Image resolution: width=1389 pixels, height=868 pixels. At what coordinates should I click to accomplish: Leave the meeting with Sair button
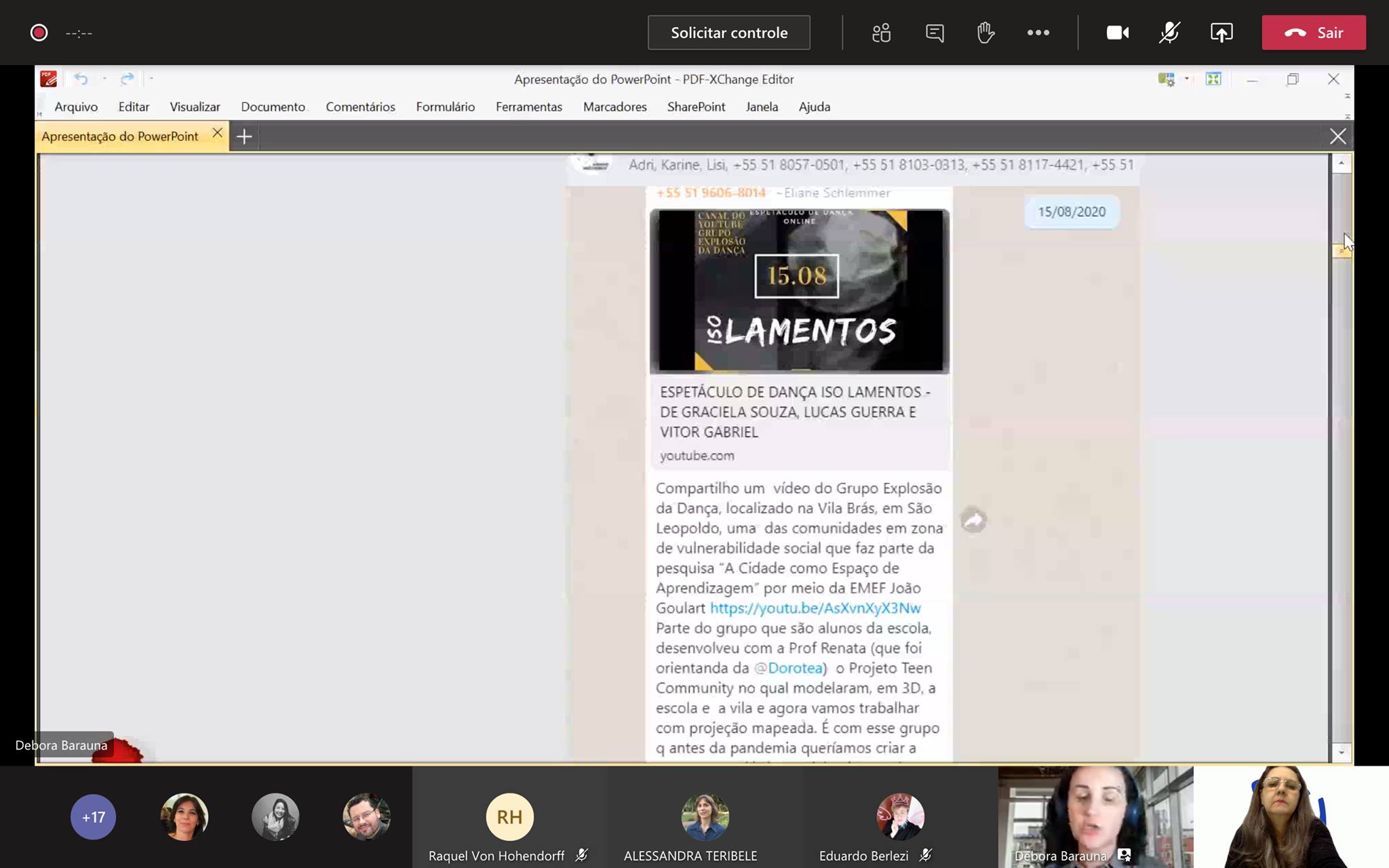pyautogui.click(x=1314, y=33)
